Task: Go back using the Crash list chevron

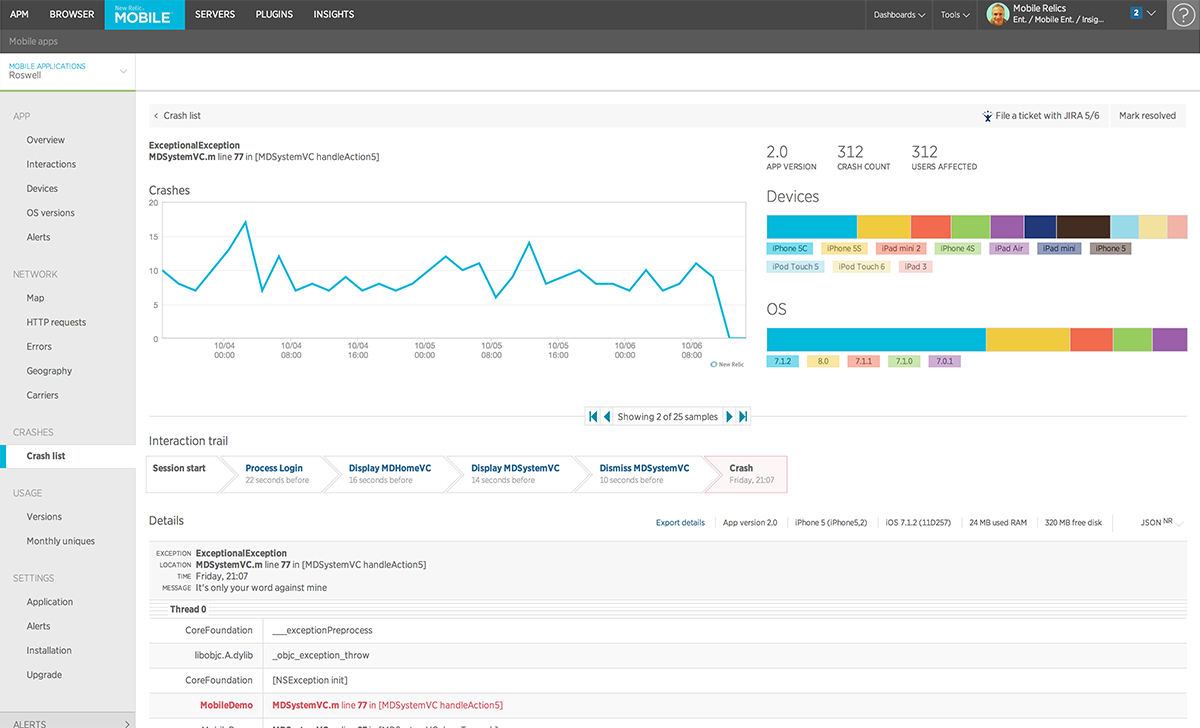Action: point(157,116)
